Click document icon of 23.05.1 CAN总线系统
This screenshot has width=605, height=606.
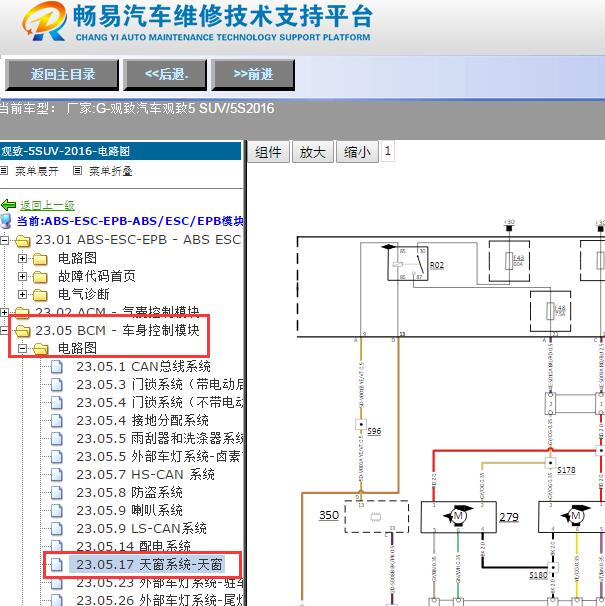pos(57,366)
